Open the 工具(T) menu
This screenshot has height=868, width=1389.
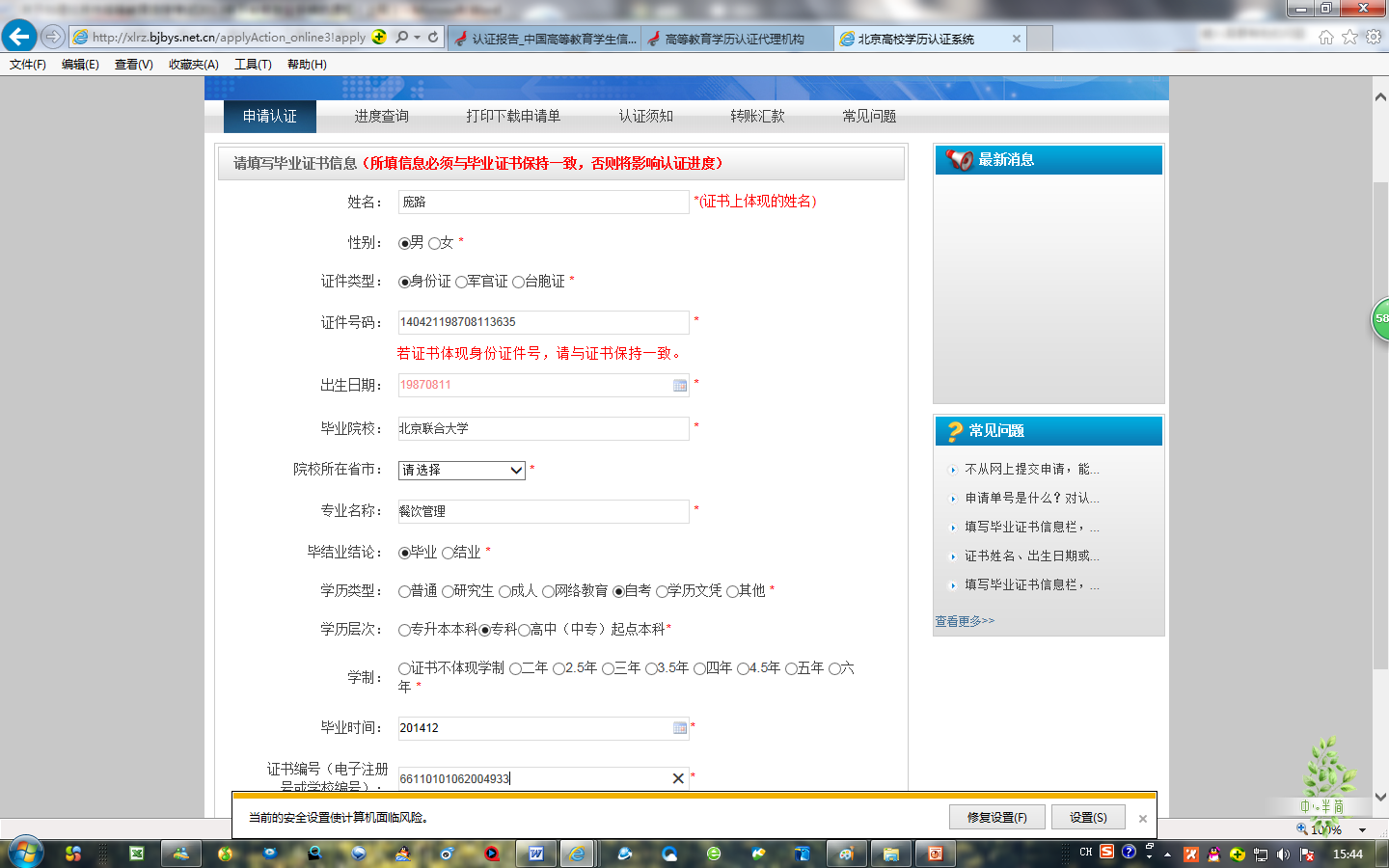(253, 65)
